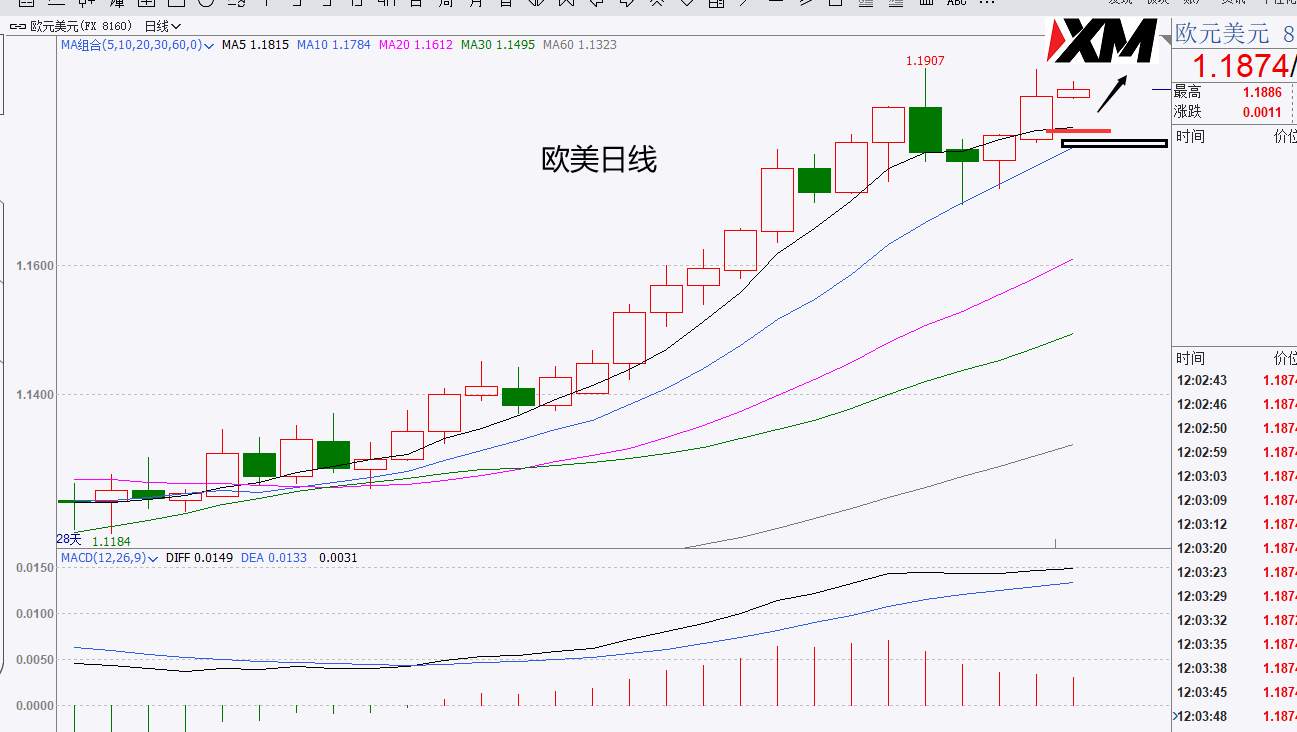Expand the MA组合(5,10,20,30,60,0) indicator dropdown

(x=137, y=45)
